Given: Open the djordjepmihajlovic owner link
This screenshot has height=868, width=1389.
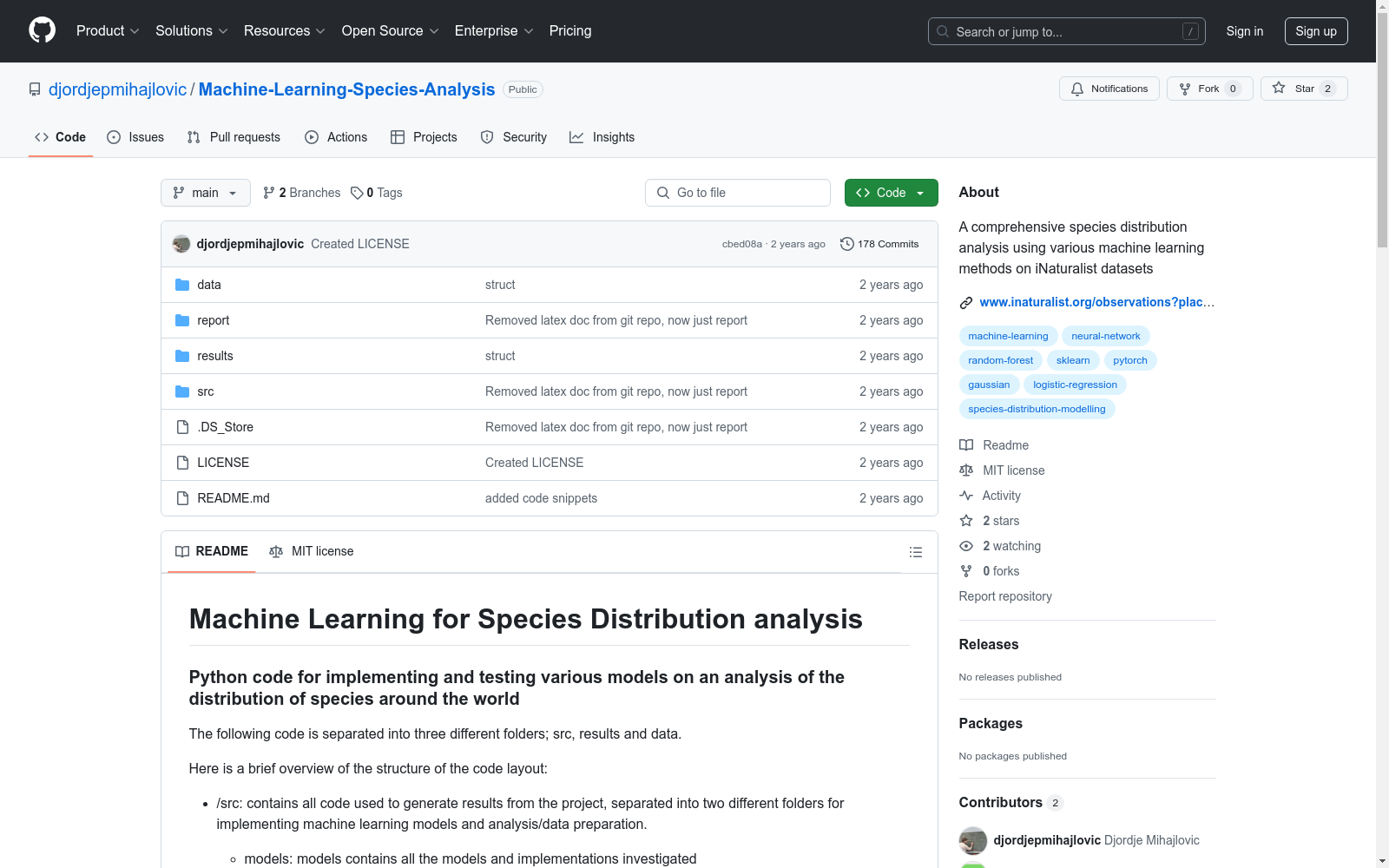Looking at the screenshot, I should pos(117,89).
